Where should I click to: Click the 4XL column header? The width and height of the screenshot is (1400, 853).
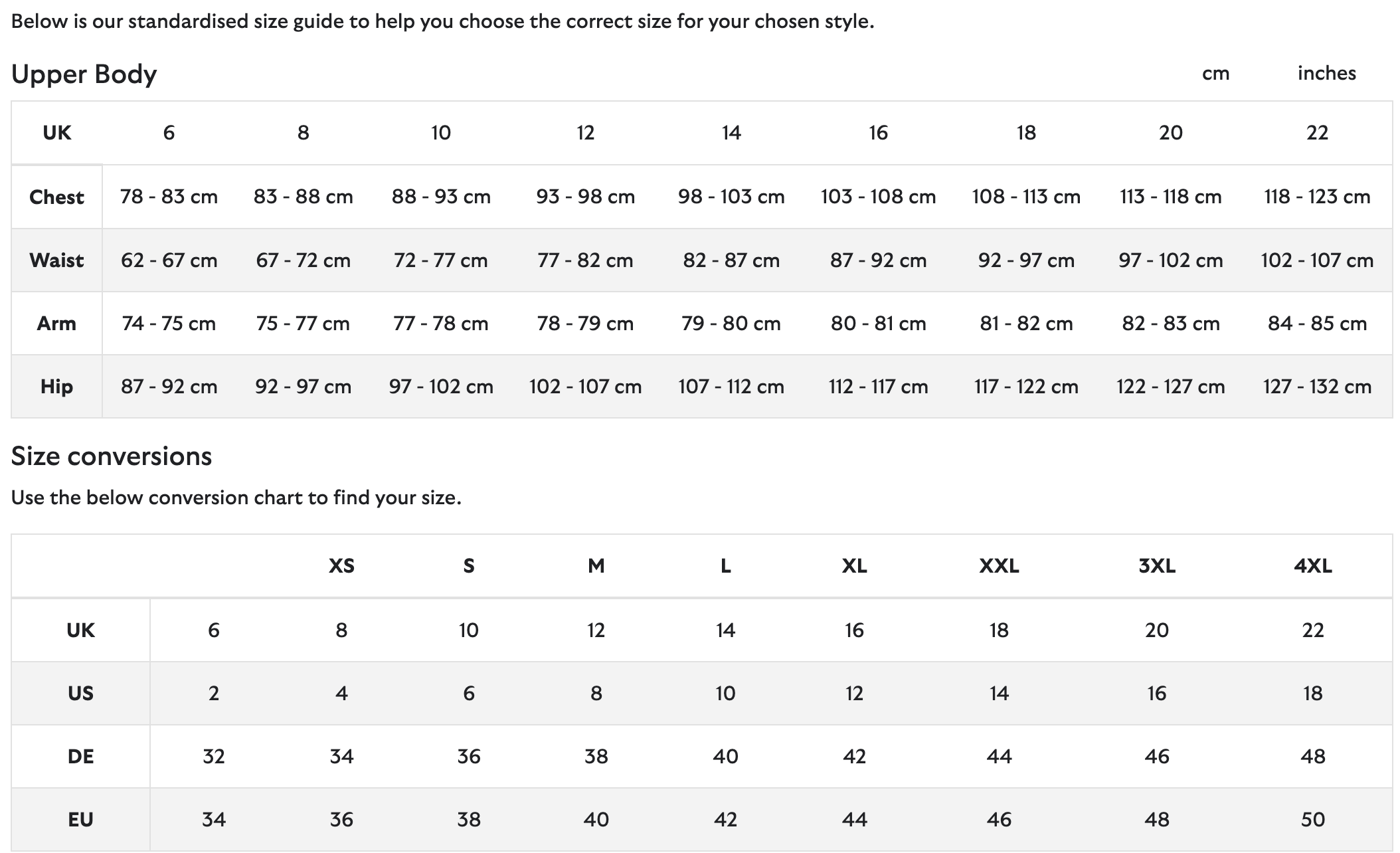[x=1313, y=566]
